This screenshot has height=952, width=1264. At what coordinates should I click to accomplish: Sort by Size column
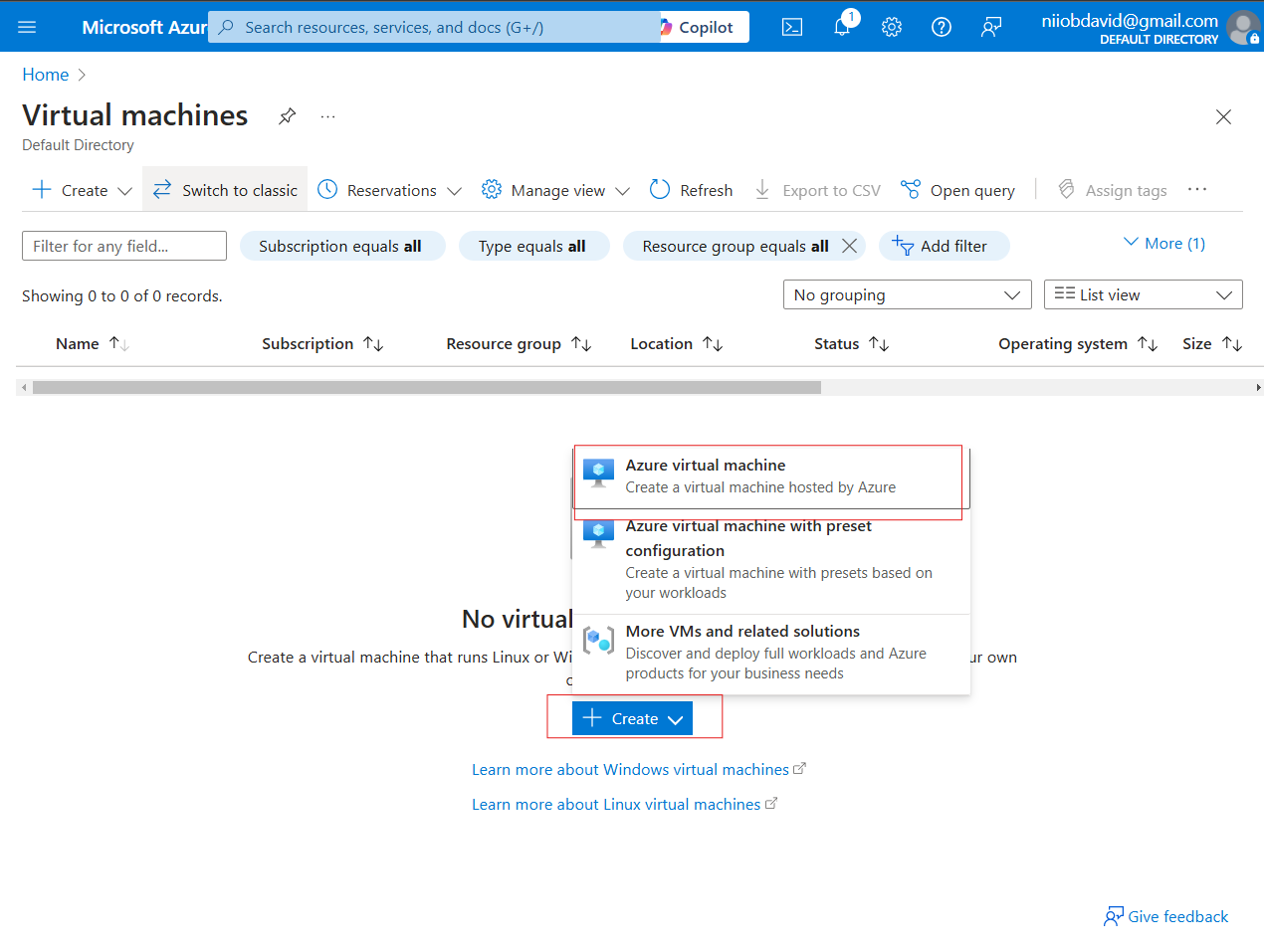click(x=1212, y=343)
